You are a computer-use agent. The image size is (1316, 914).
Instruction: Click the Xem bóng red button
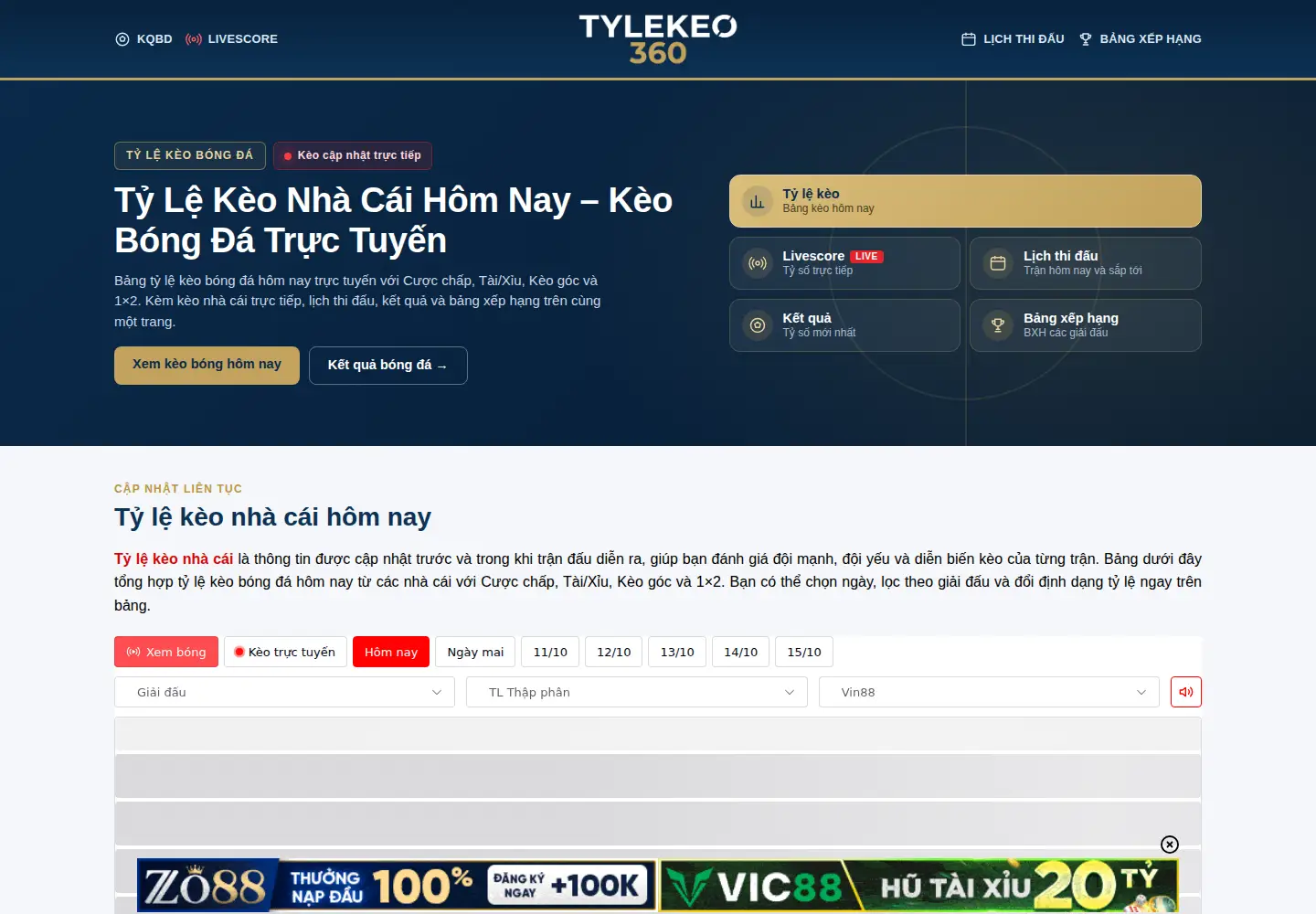point(166,652)
